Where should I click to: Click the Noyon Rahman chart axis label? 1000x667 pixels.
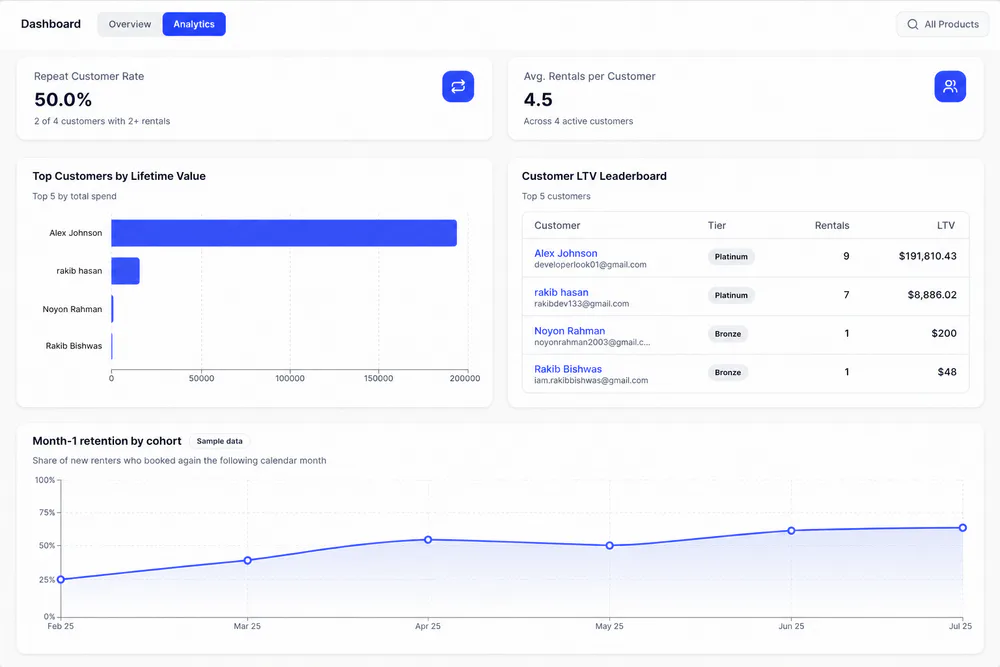pyautogui.click(x=72, y=309)
